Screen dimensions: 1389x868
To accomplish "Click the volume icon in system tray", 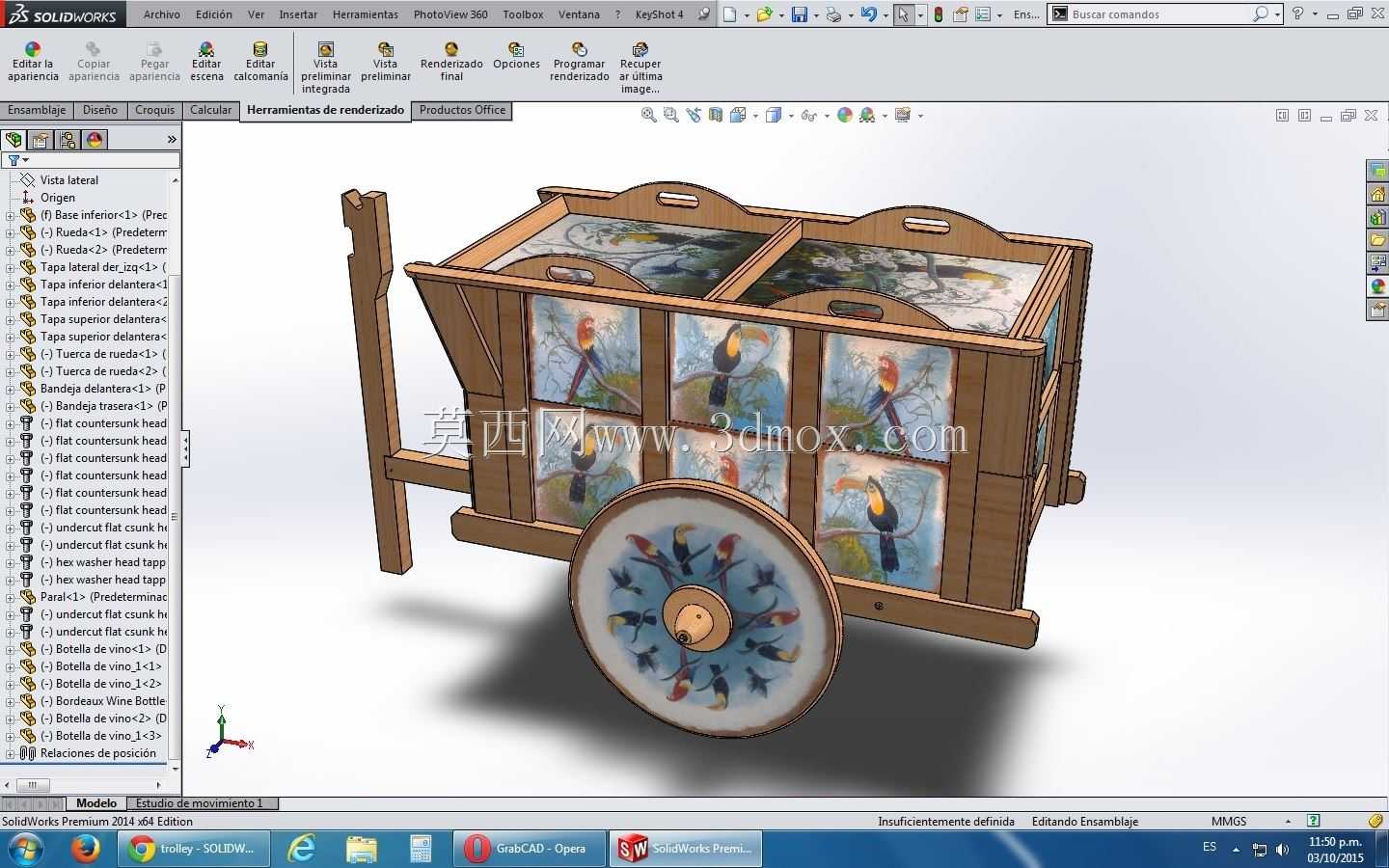I will point(1282,850).
